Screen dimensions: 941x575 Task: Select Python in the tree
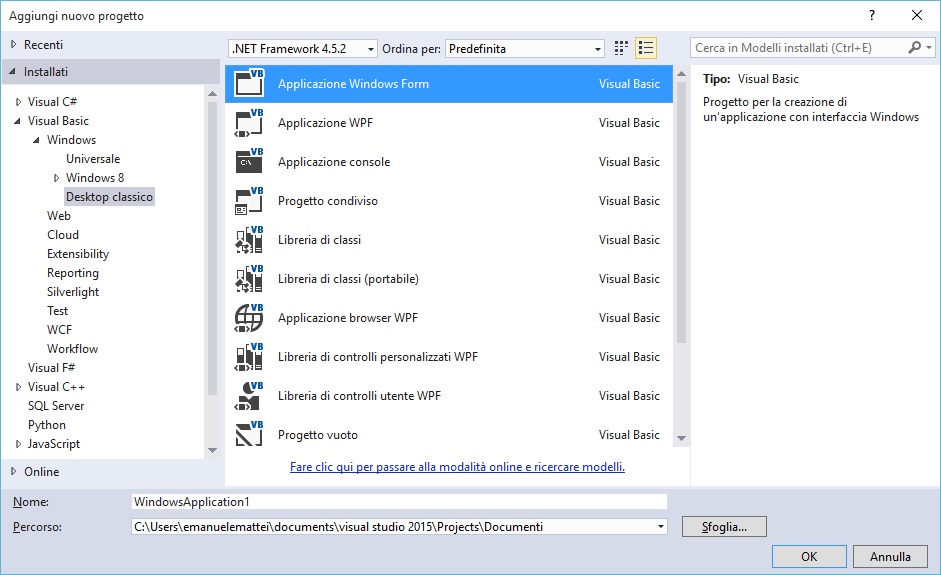click(x=47, y=425)
